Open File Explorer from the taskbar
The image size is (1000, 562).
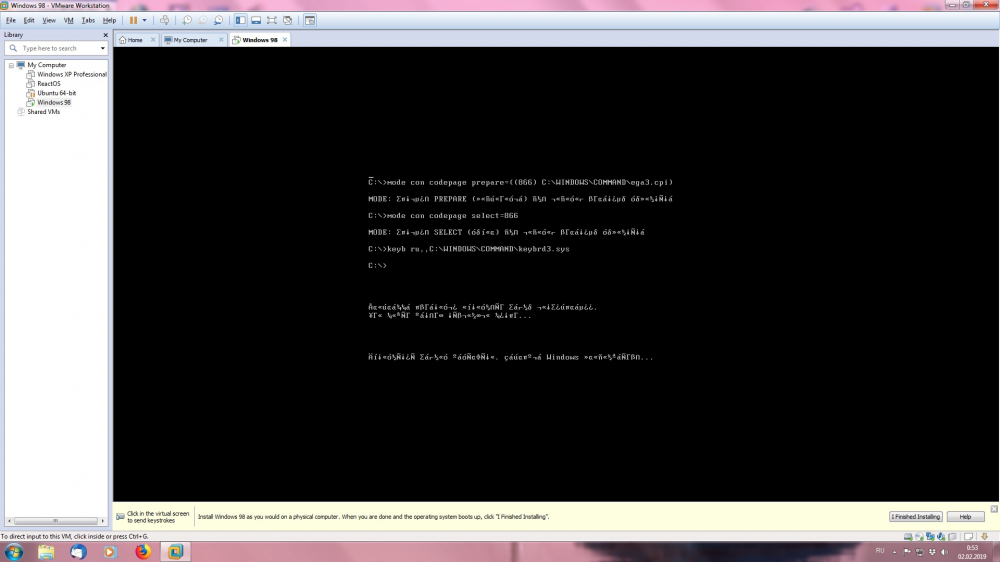coord(46,552)
